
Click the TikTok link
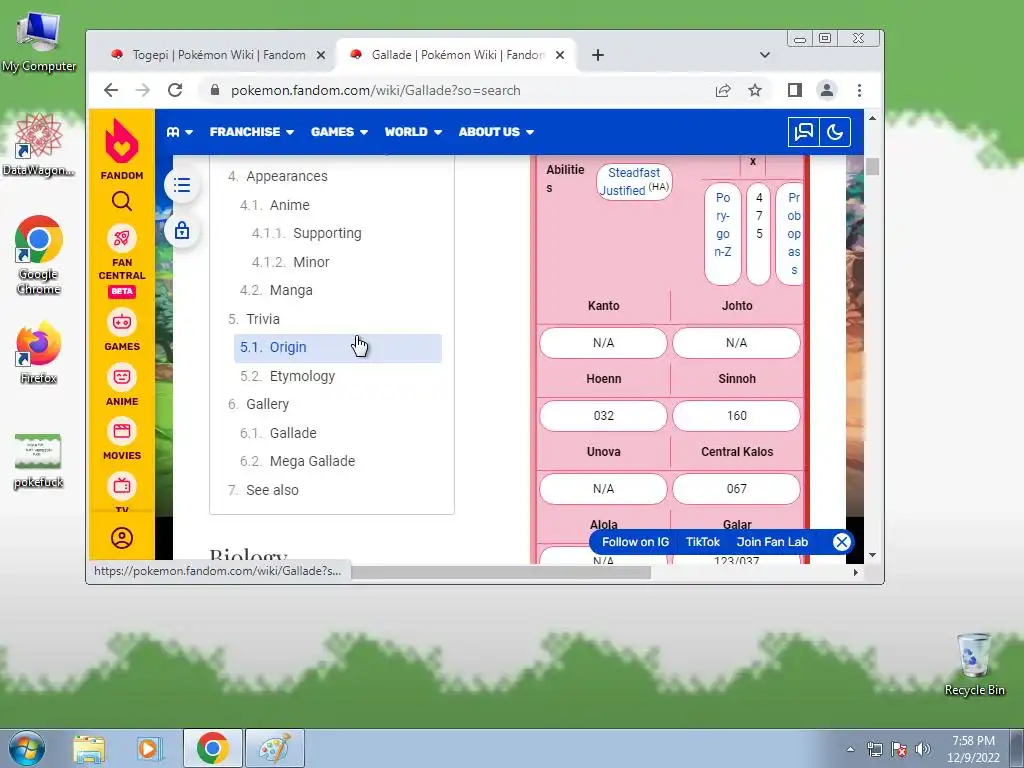703,542
